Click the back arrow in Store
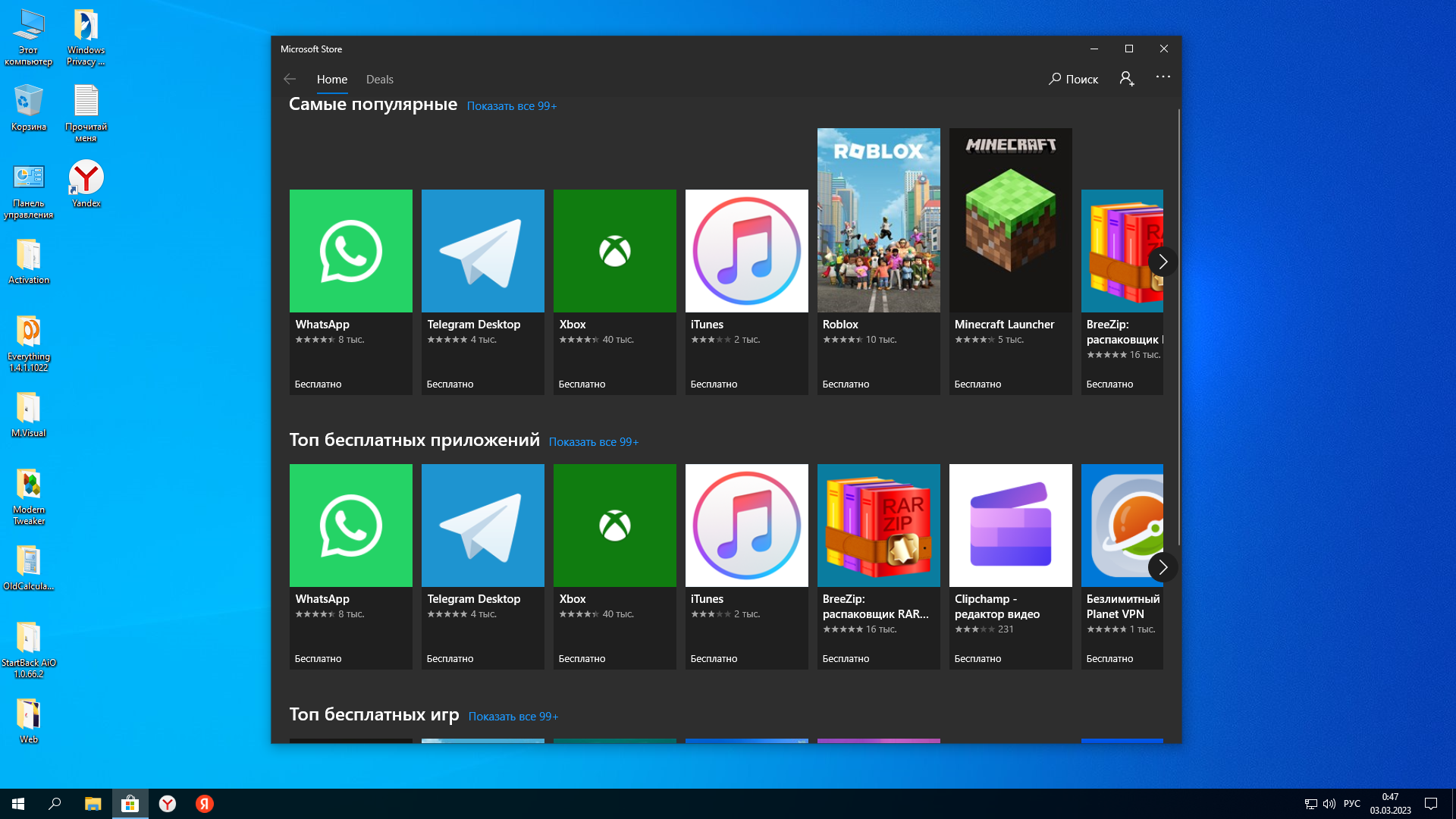Image resolution: width=1456 pixels, height=819 pixels. click(290, 79)
